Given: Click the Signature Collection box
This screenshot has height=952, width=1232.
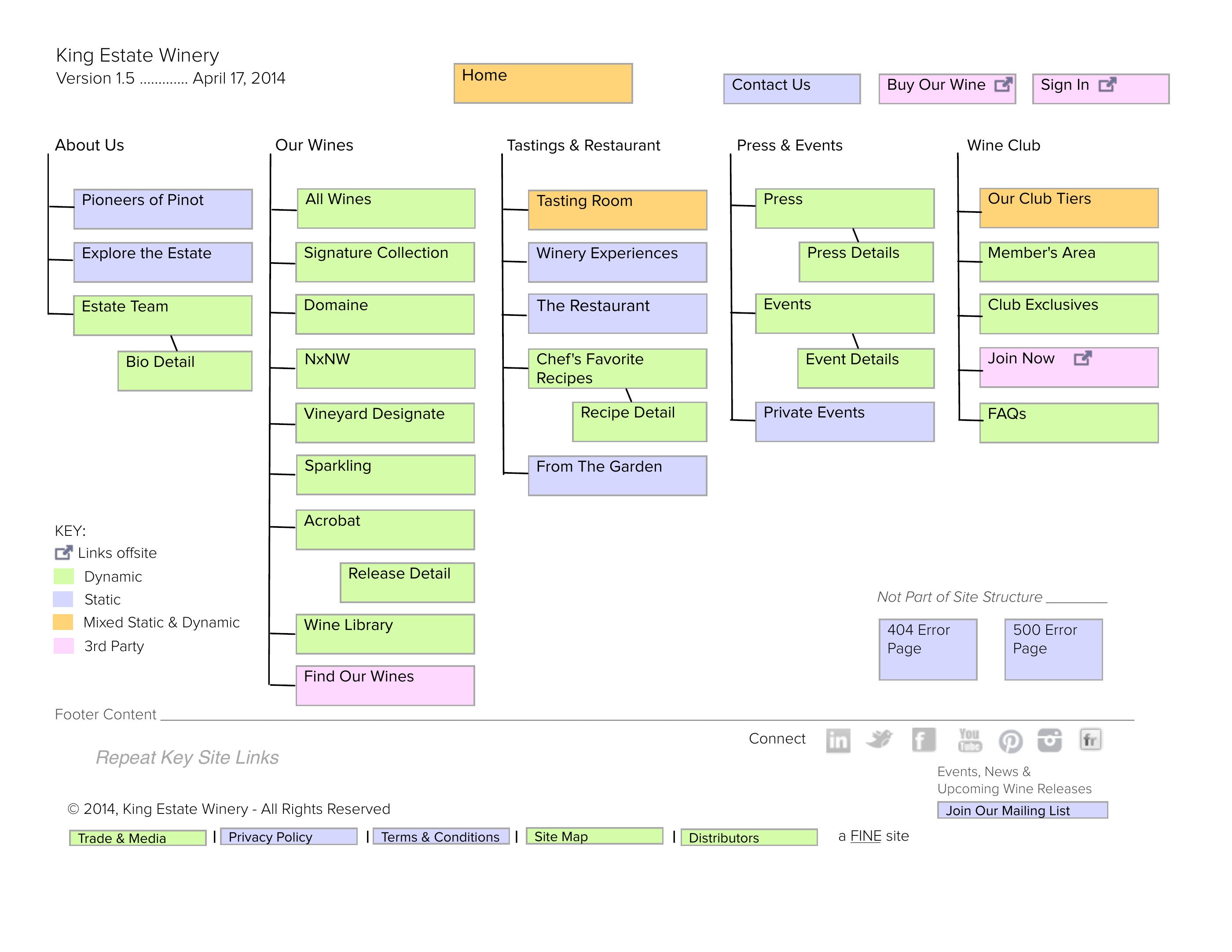Looking at the screenshot, I should click(385, 262).
